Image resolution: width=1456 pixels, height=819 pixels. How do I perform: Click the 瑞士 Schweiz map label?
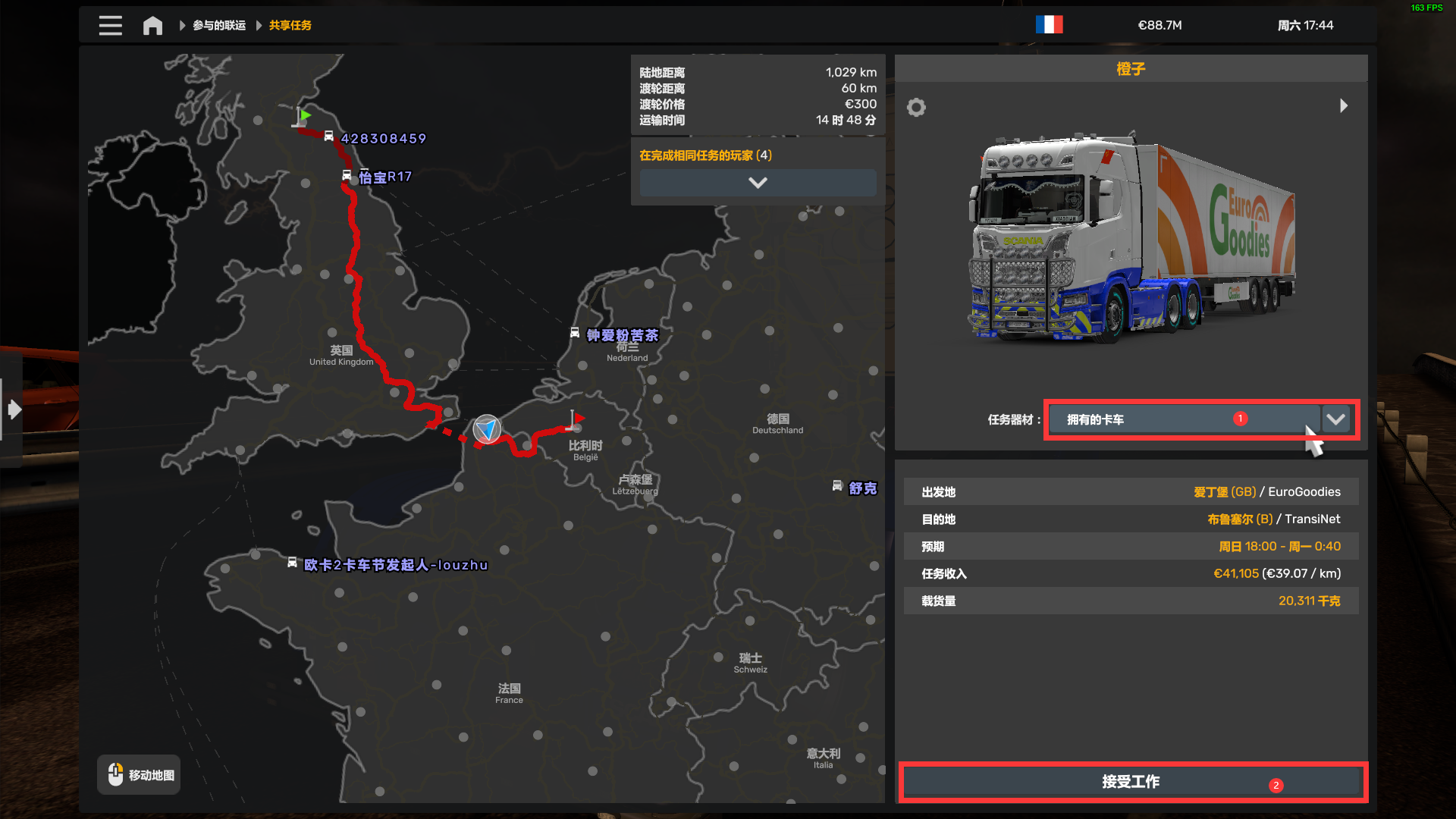coord(750,663)
